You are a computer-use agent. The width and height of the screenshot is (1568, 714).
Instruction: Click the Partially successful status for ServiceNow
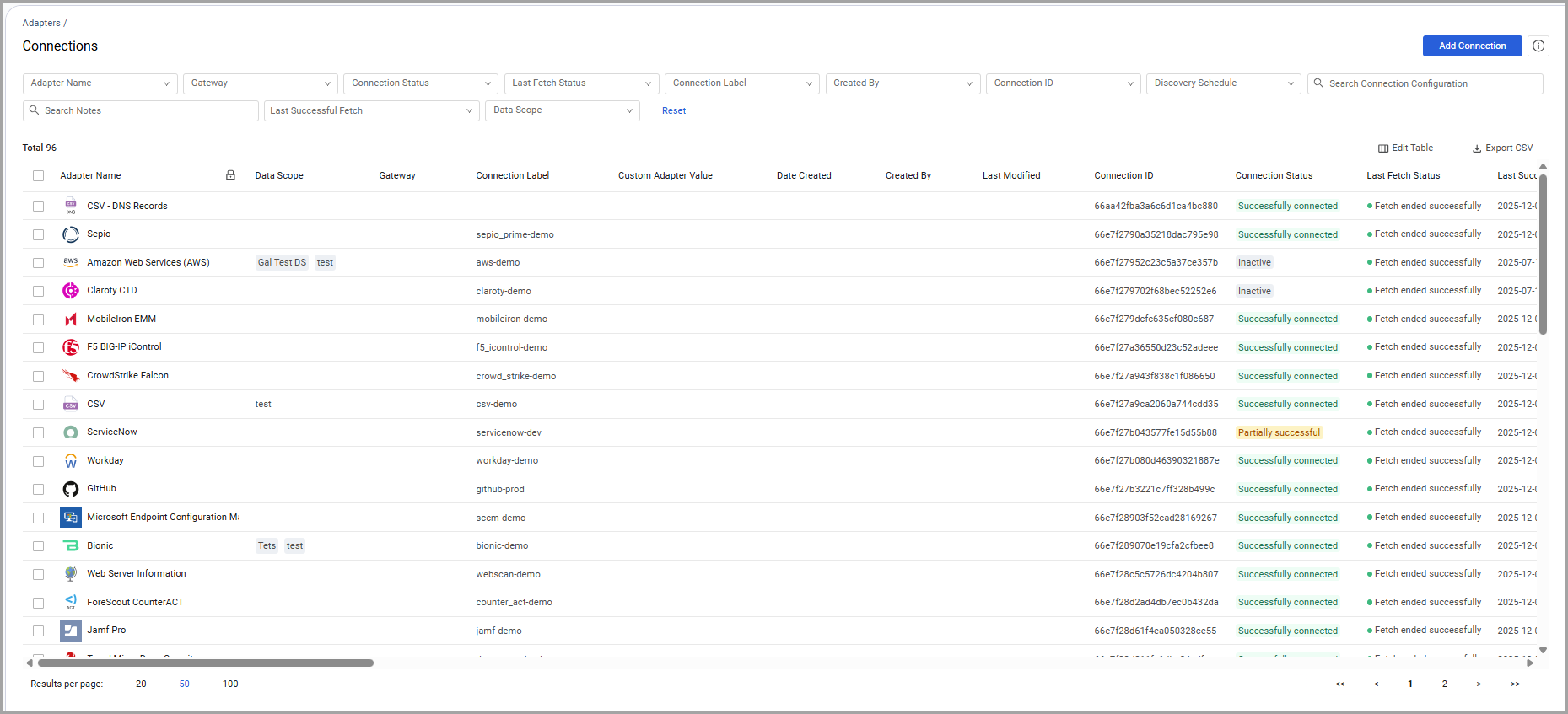(x=1279, y=432)
